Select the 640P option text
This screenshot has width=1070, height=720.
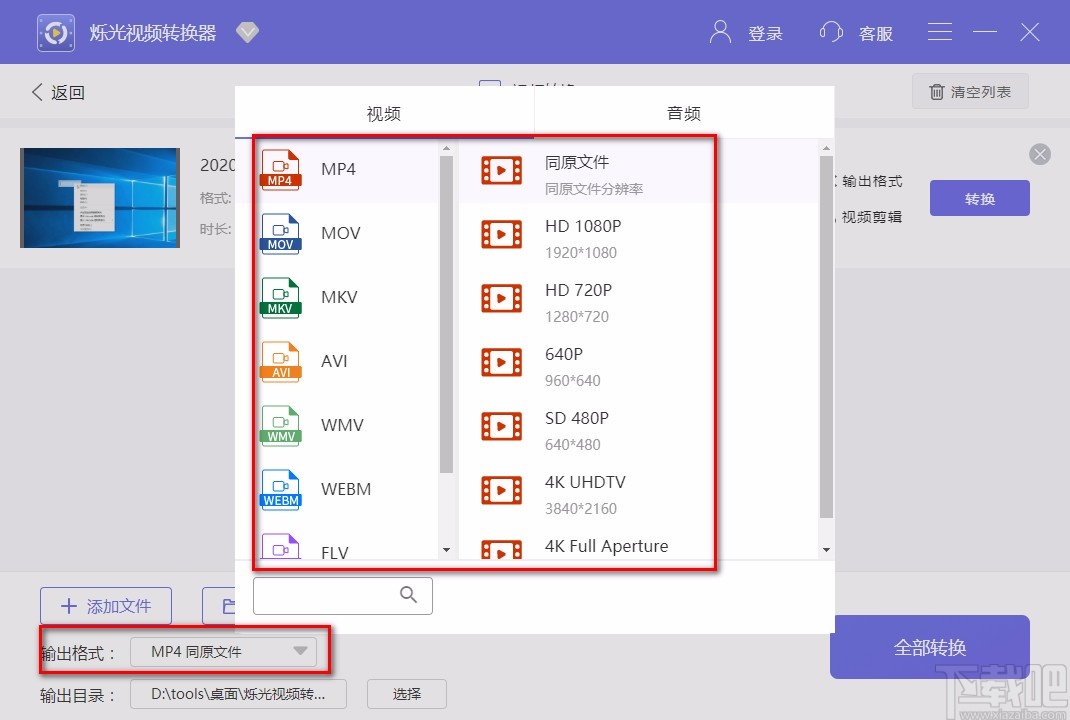pos(564,354)
